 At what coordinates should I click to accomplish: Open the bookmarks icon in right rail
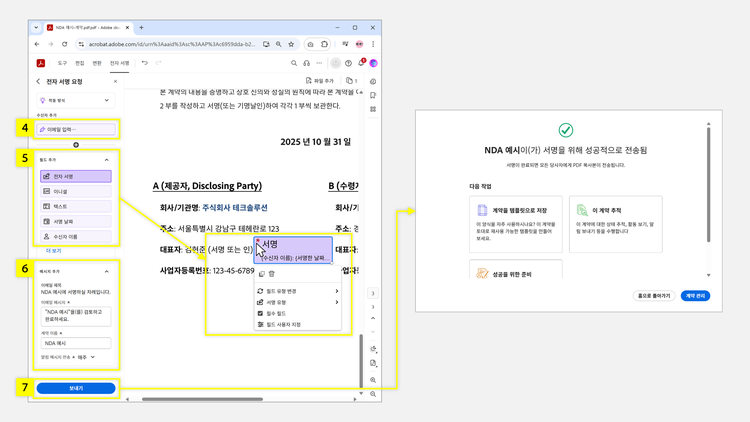(x=373, y=95)
